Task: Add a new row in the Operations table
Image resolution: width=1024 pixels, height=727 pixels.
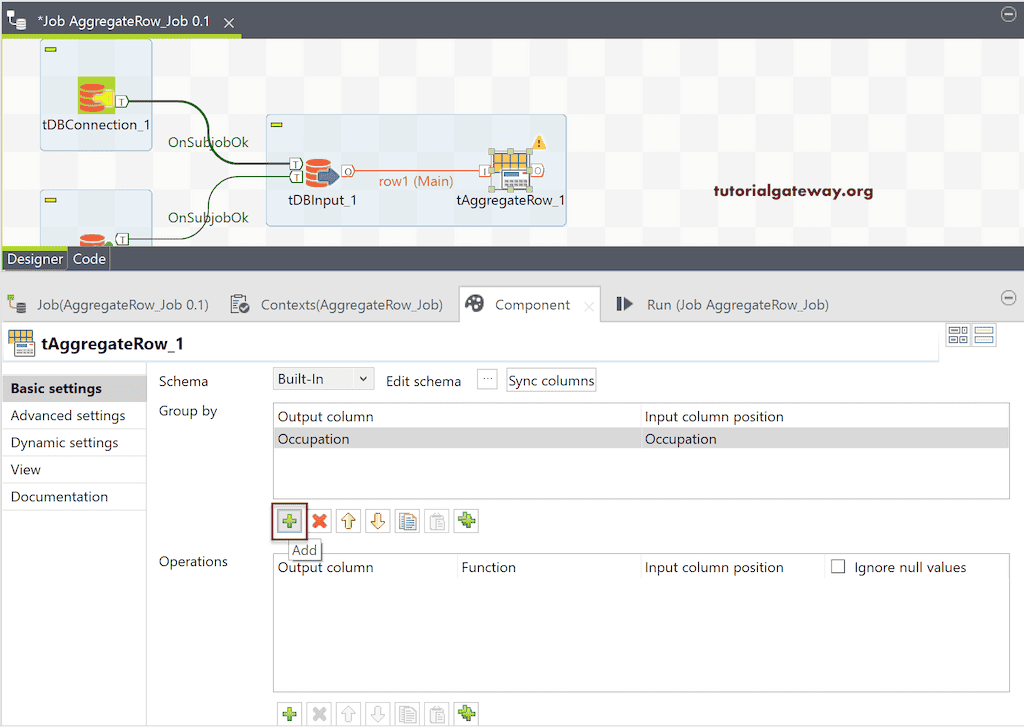Action: pyautogui.click(x=289, y=713)
